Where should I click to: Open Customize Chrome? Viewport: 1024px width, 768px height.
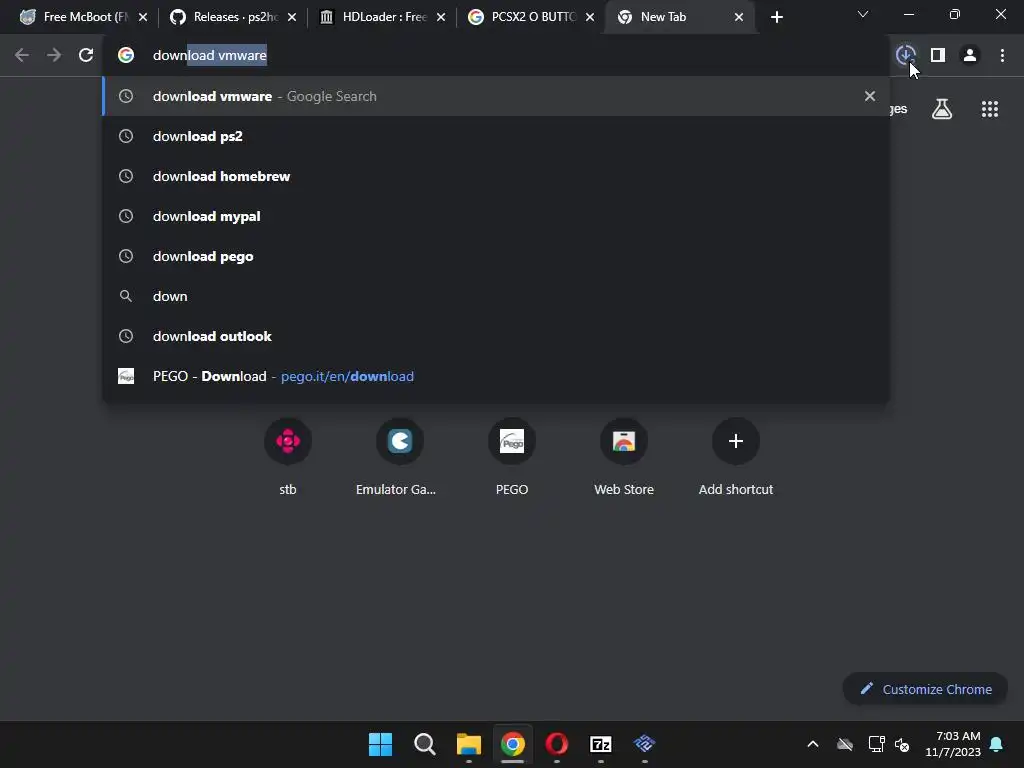click(x=925, y=689)
